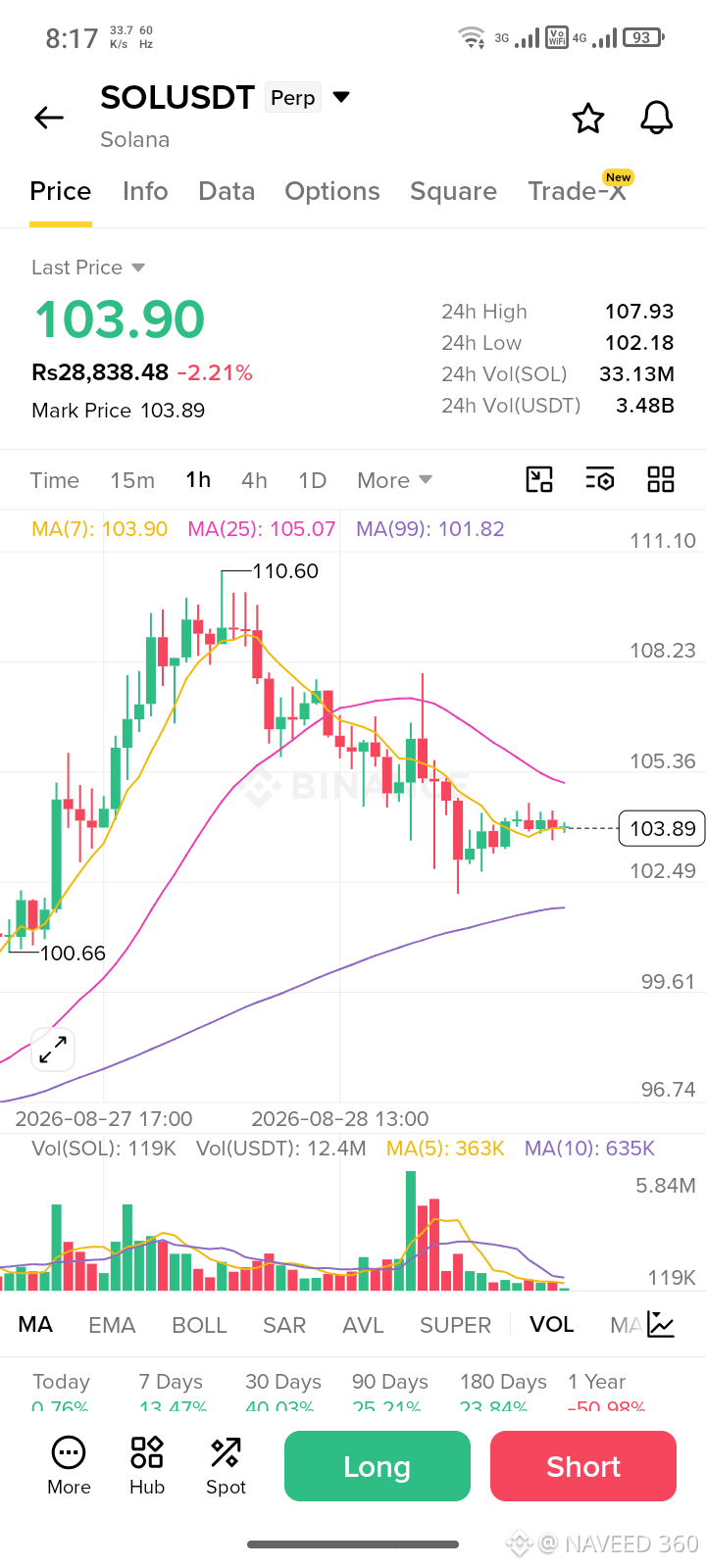Image resolution: width=706 pixels, height=1568 pixels.
Task: Tap the battery indicator in status bar
Action: pyautogui.click(x=643, y=37)
